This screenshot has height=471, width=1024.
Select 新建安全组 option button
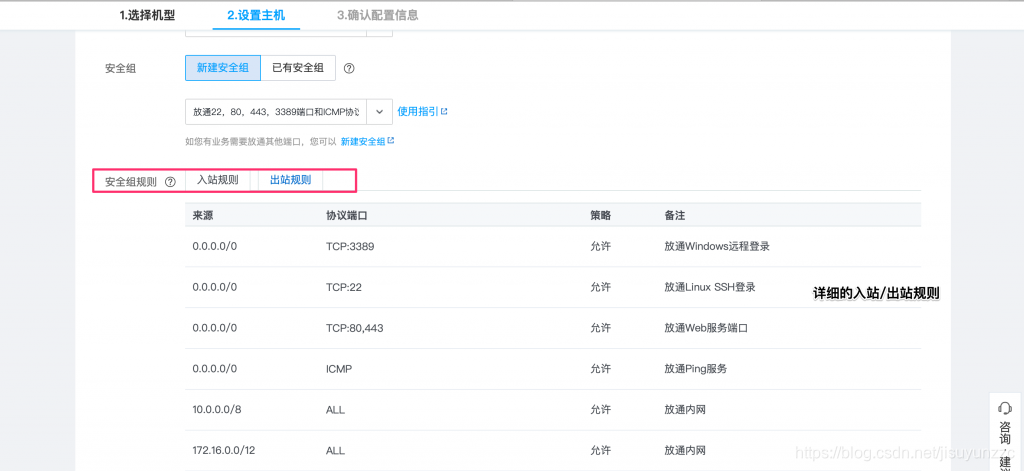(223, 68)
